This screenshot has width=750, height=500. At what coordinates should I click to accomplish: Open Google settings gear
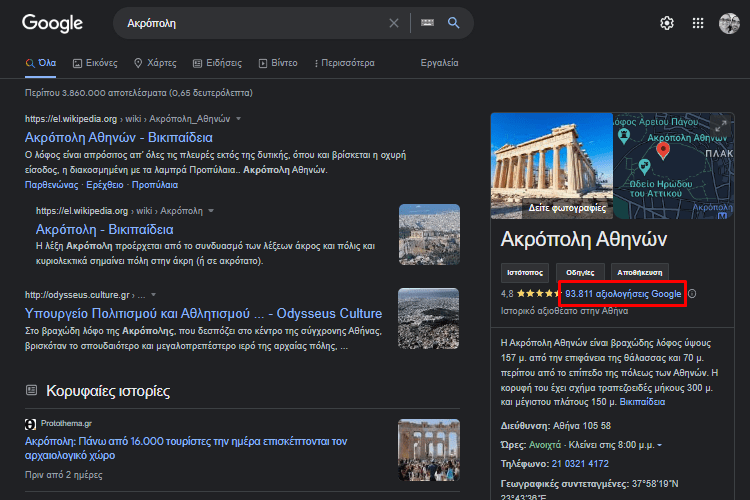(667, 23)
